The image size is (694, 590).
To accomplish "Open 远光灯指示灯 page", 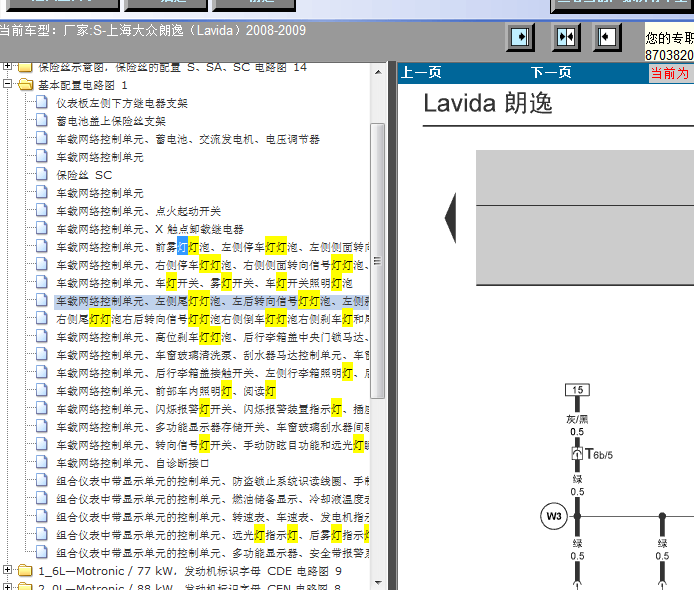I will (x=212, y=536).
